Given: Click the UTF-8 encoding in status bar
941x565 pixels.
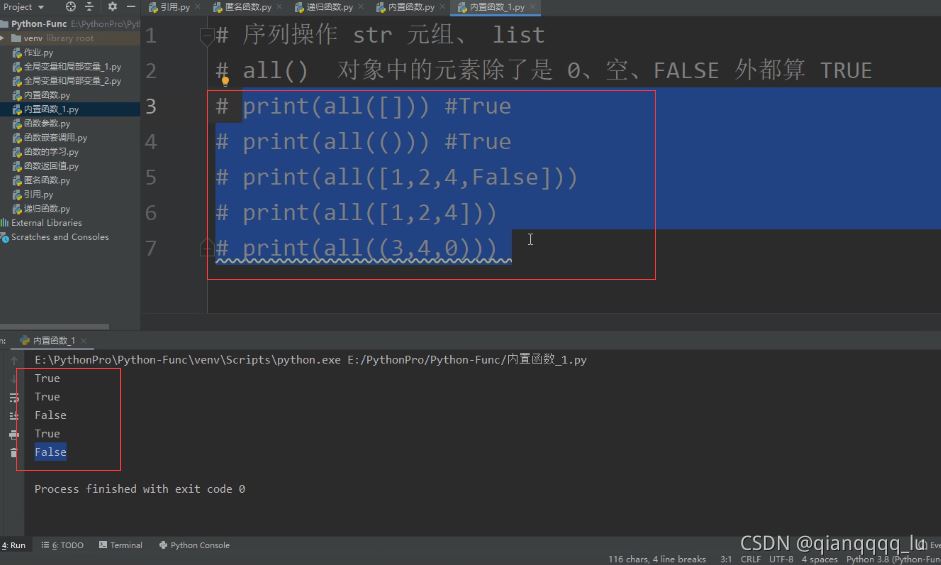Looking at the screenshot, I should (781, 559).
